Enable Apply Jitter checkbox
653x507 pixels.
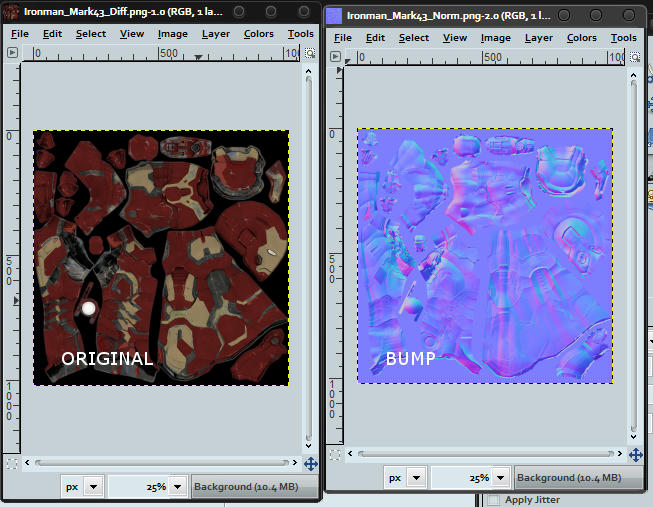point(493,500)
